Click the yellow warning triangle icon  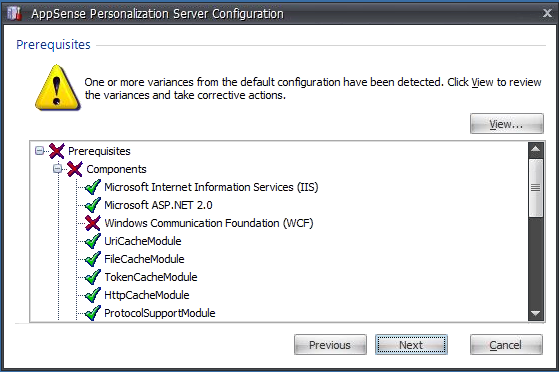(57, 88)
